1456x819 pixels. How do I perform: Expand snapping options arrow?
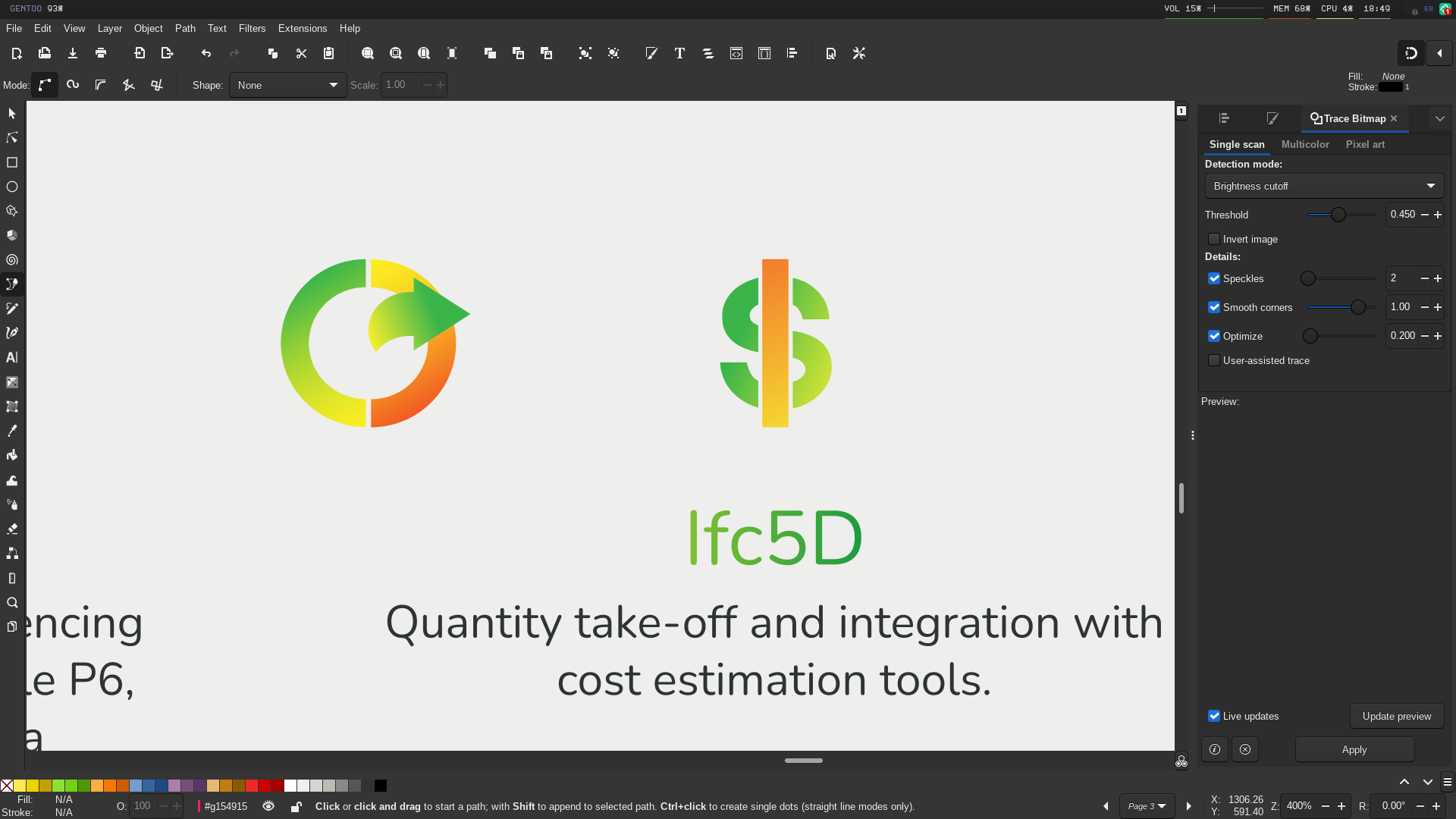(x=1439, y=53)
